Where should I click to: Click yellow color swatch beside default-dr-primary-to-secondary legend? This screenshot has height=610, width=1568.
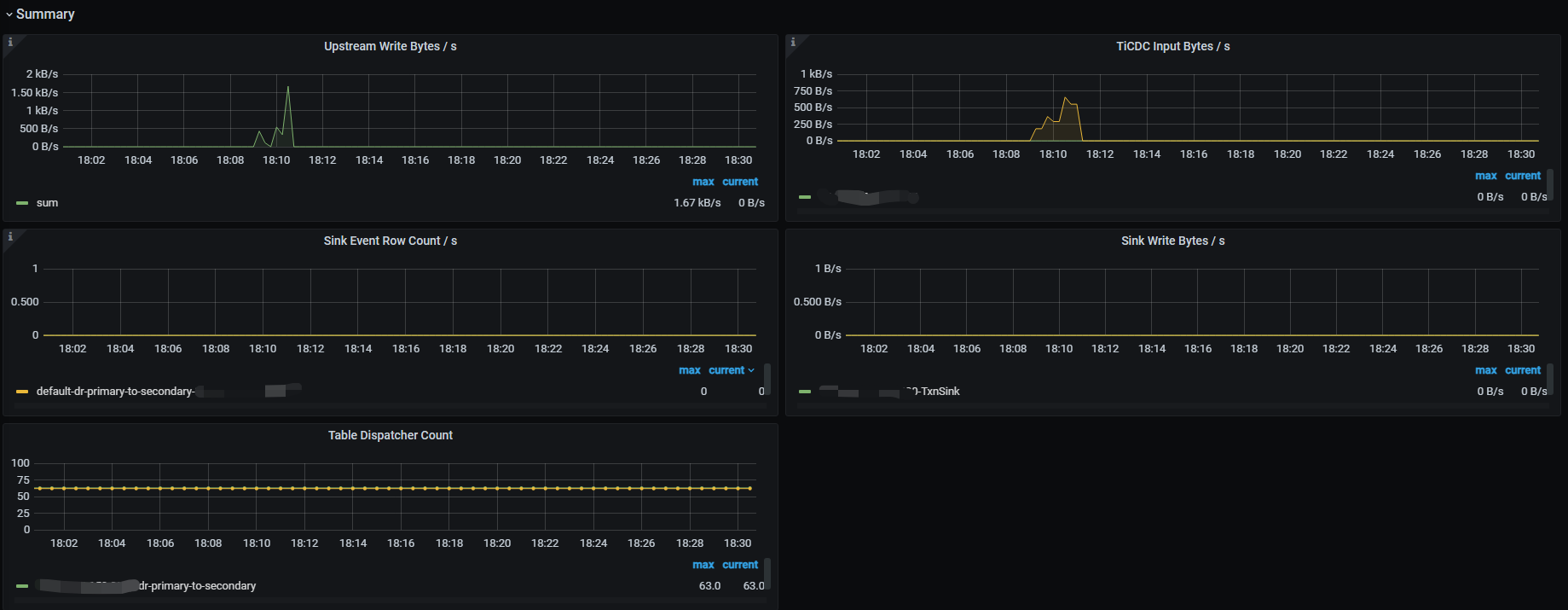pyautogui.click(x=22, y=392)
